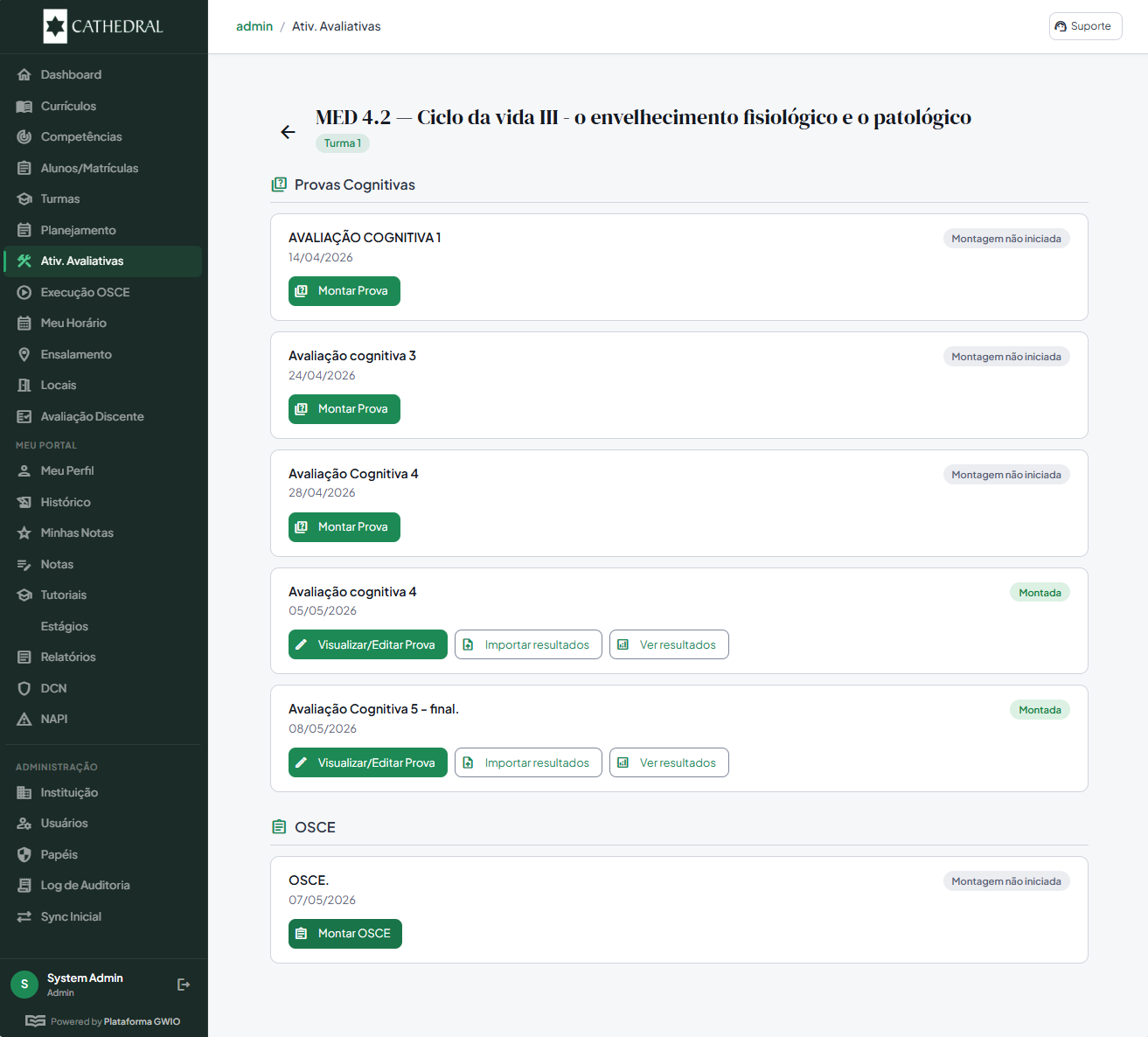Click the Cathedral logo
Screen dimensions: 1148x1037
pos(104,26)
